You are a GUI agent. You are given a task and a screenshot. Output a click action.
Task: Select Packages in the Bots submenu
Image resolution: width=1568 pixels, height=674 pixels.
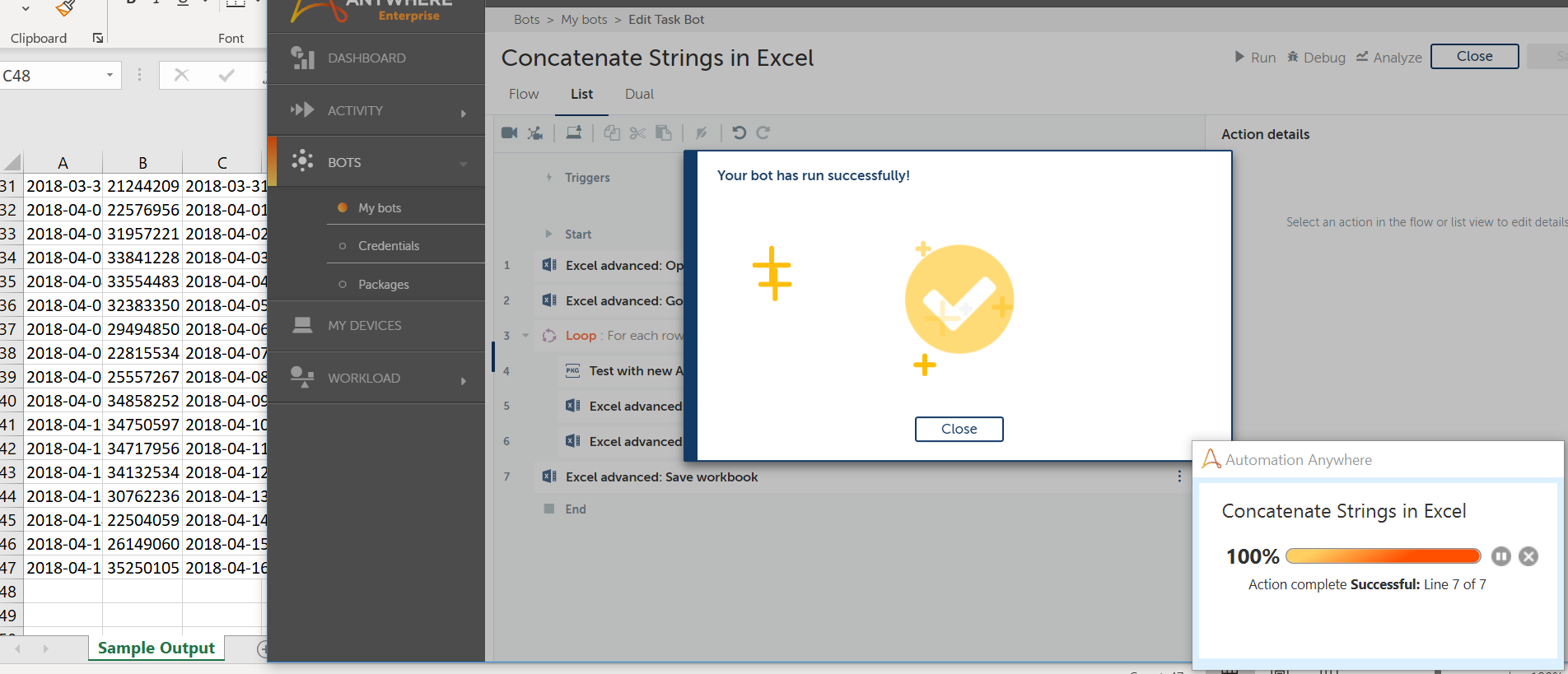pos(384,285)
